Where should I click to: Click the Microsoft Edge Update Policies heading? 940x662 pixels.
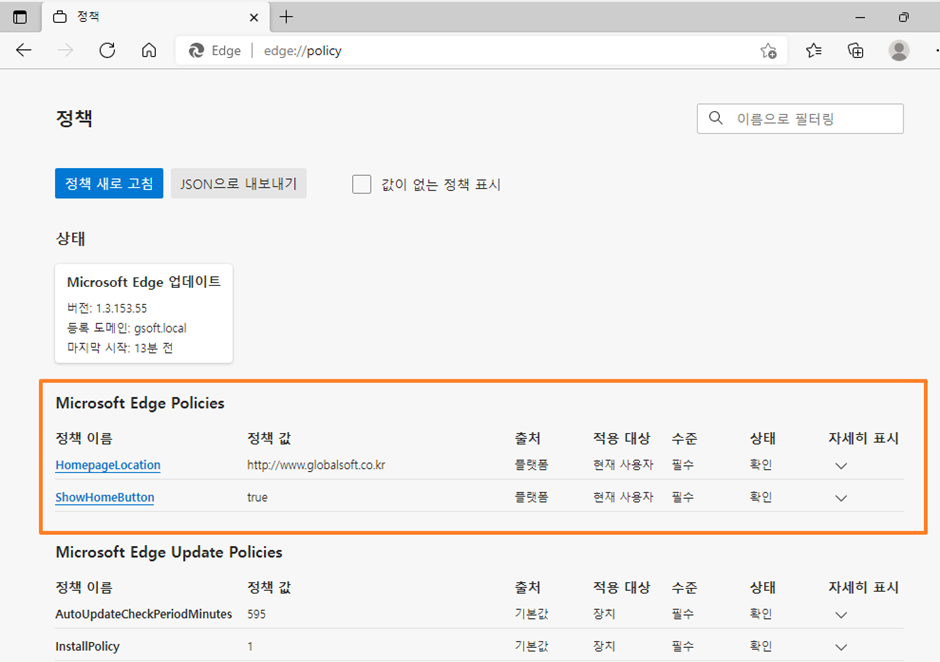click(x=168, y=552)
